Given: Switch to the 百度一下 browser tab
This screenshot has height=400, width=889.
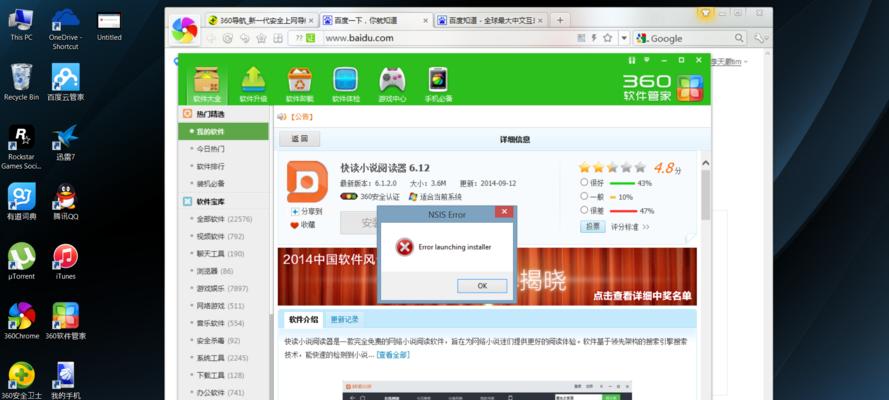Looking at the screenshot, I should click(376, 20).
